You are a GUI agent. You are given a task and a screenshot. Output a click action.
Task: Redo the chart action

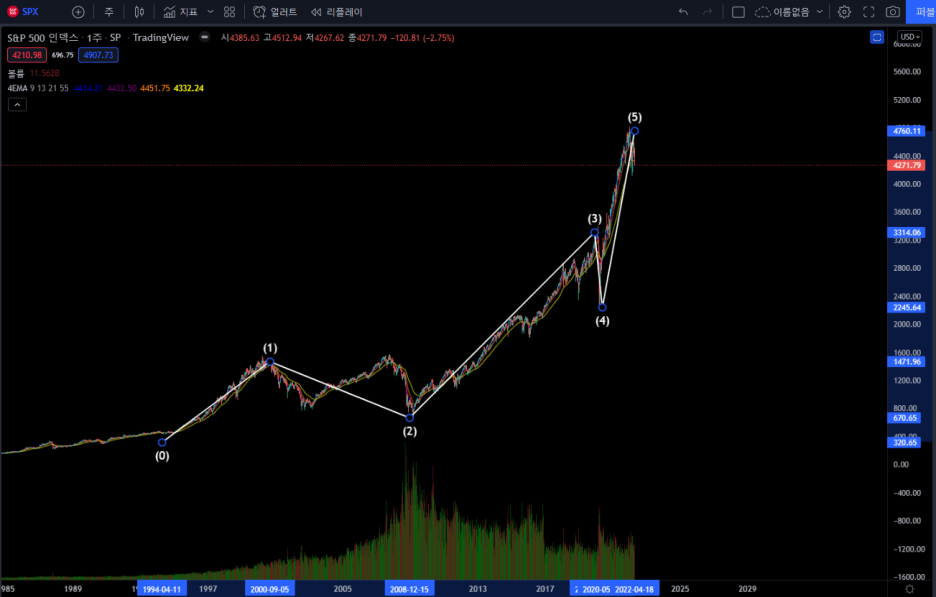707,12
